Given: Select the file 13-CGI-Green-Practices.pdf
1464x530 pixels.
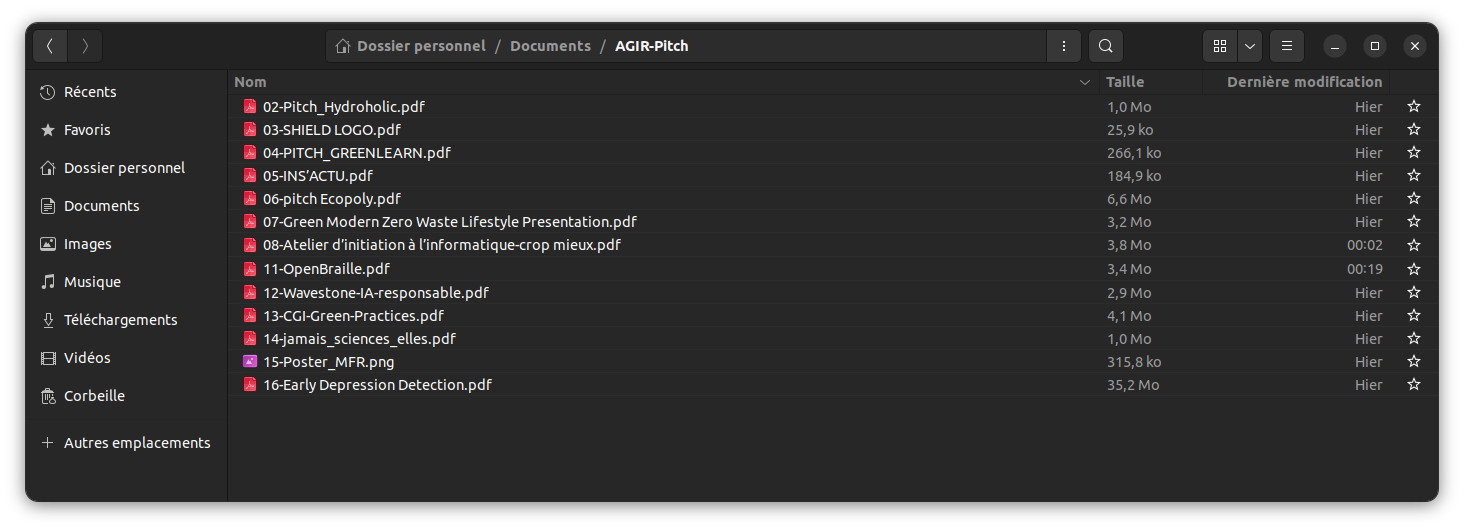Looking at the screenshot, I should click(x=833, y=316).
